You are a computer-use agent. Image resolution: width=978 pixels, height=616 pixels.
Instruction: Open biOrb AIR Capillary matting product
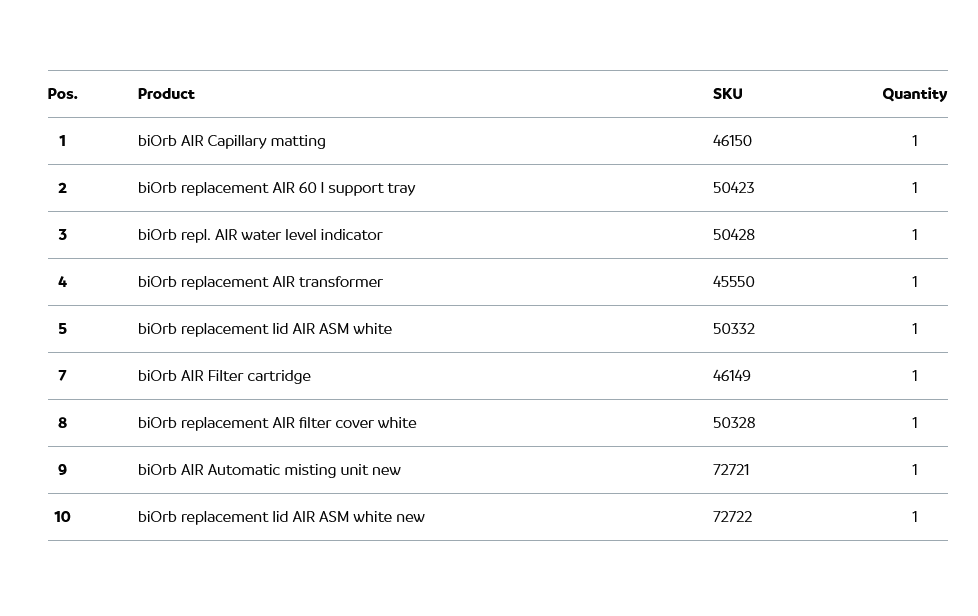[231, 141]
